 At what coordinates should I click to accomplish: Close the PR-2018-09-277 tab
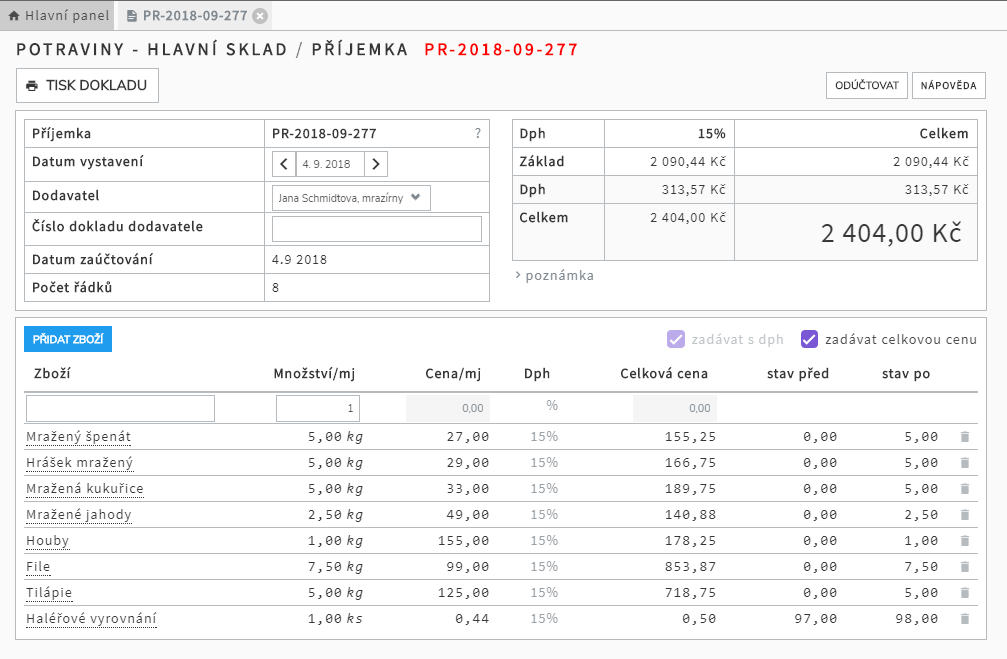260,16
